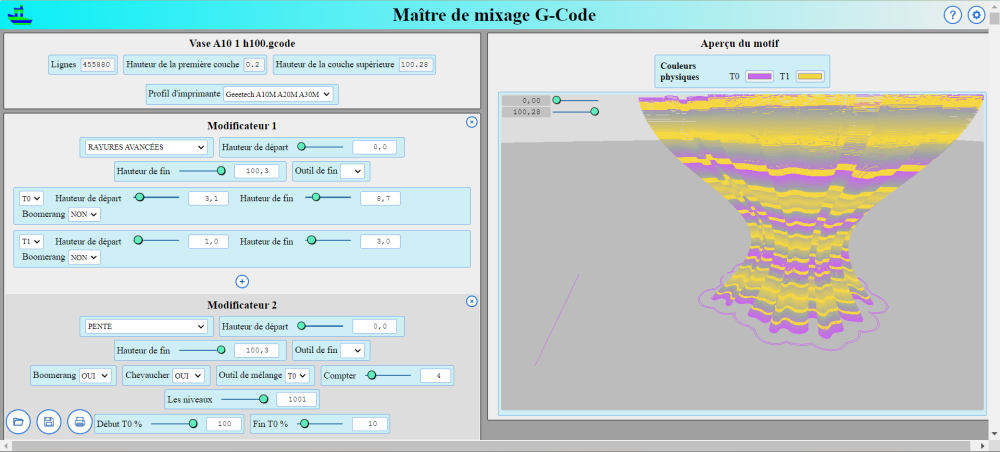This screenshot has height=452, width=1000.
Task: Click the Modificateur 2 Hauteur de fin field 100,3
Action: [254, 351]
